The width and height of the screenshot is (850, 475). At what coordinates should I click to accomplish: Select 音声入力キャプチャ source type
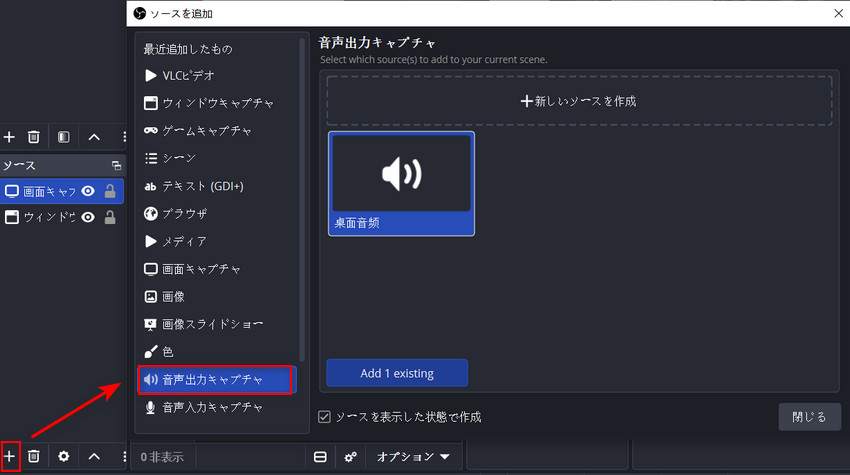coord(217,407)
